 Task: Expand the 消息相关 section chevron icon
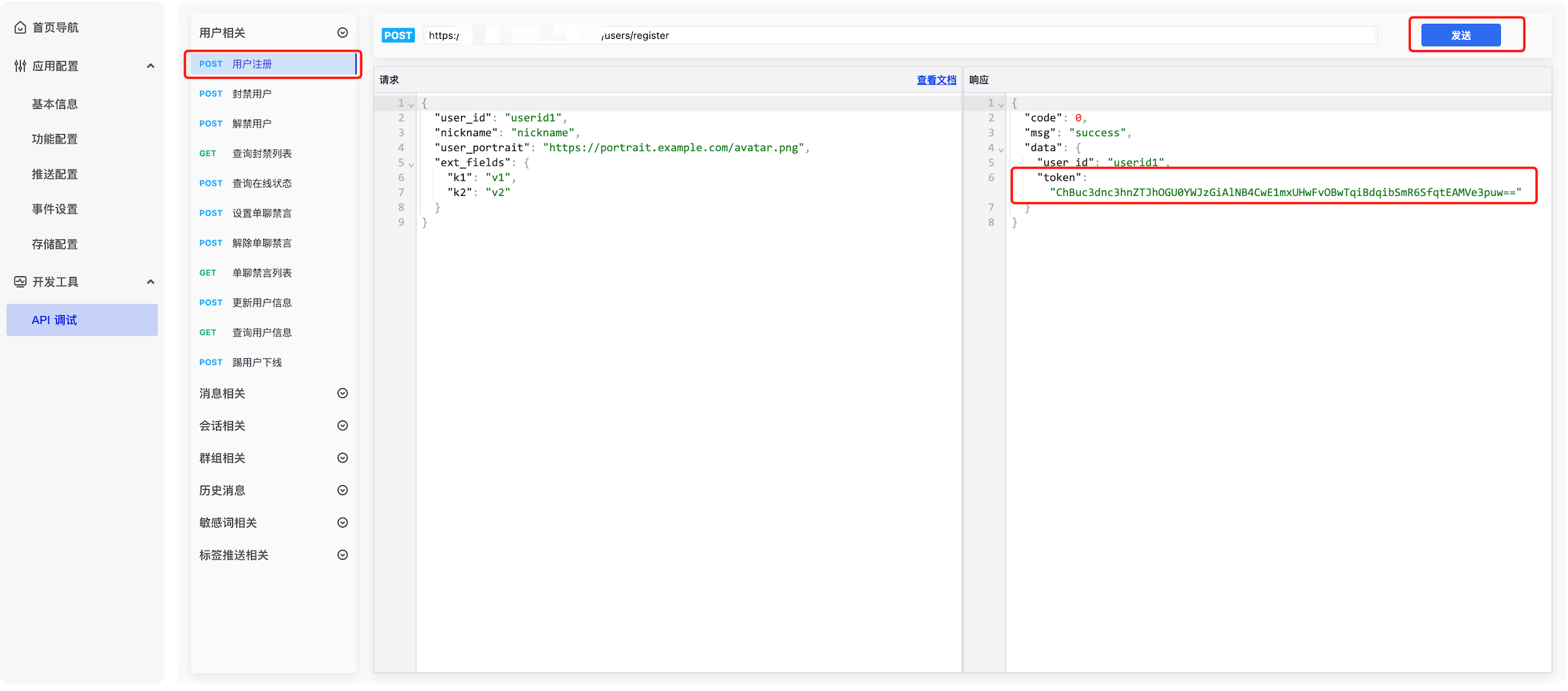(342, 393)
